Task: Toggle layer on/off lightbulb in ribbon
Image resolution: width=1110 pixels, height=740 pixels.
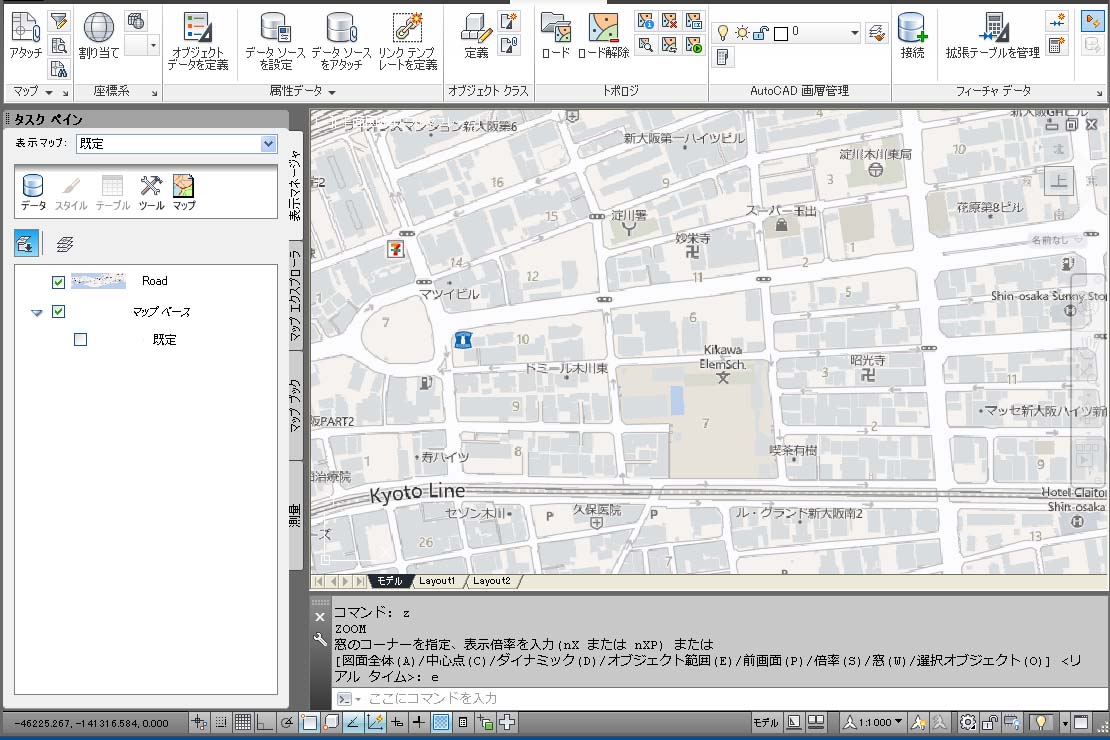Action: coord(723,33)
